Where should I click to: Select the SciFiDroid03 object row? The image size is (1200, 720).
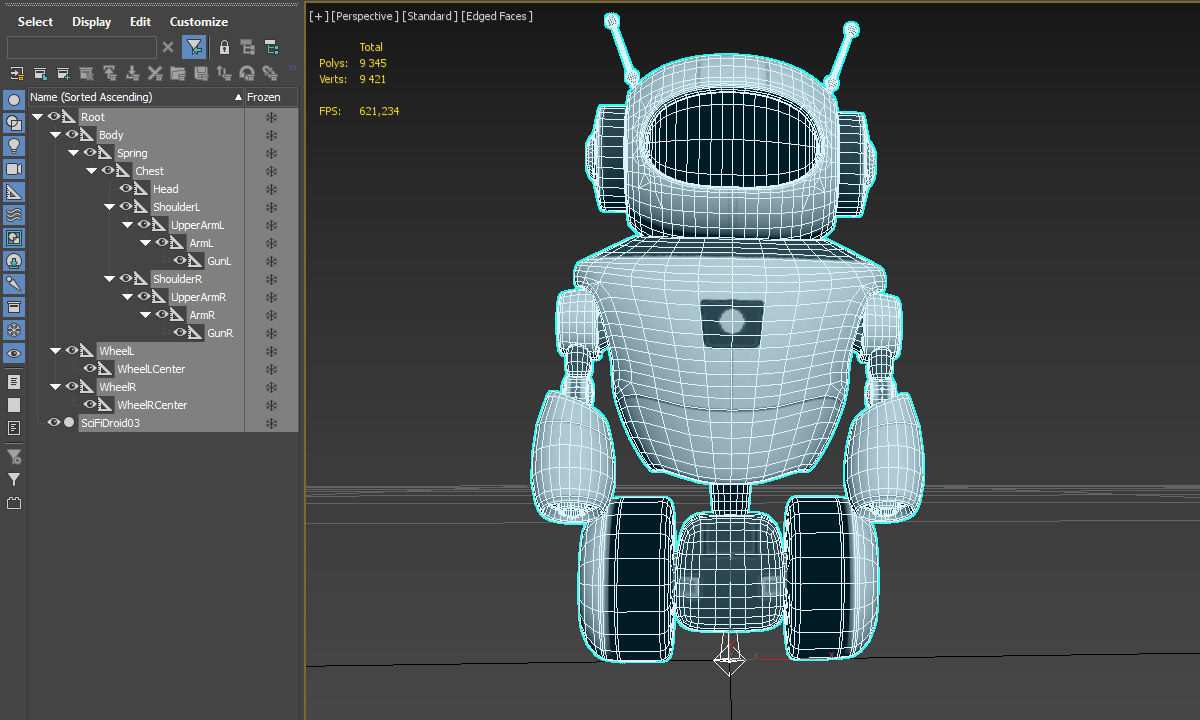click(x=110, y=423)
